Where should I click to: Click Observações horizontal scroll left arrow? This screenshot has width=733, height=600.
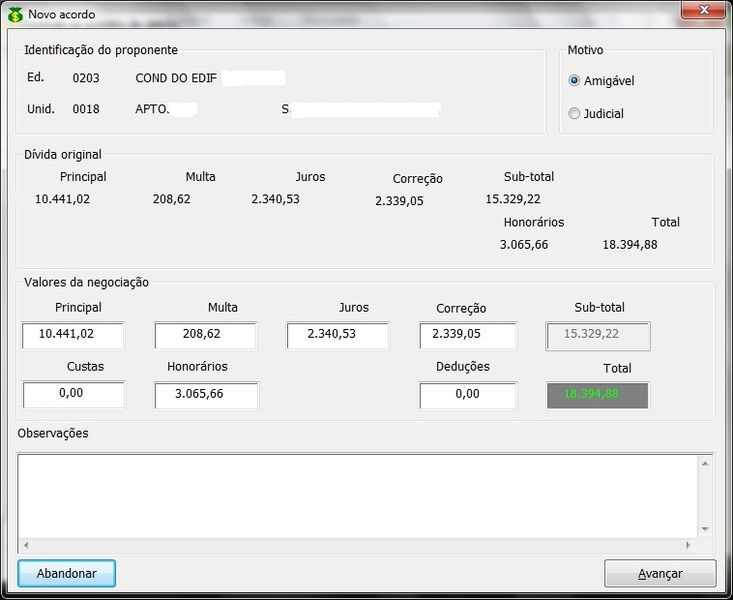(25, 545)
